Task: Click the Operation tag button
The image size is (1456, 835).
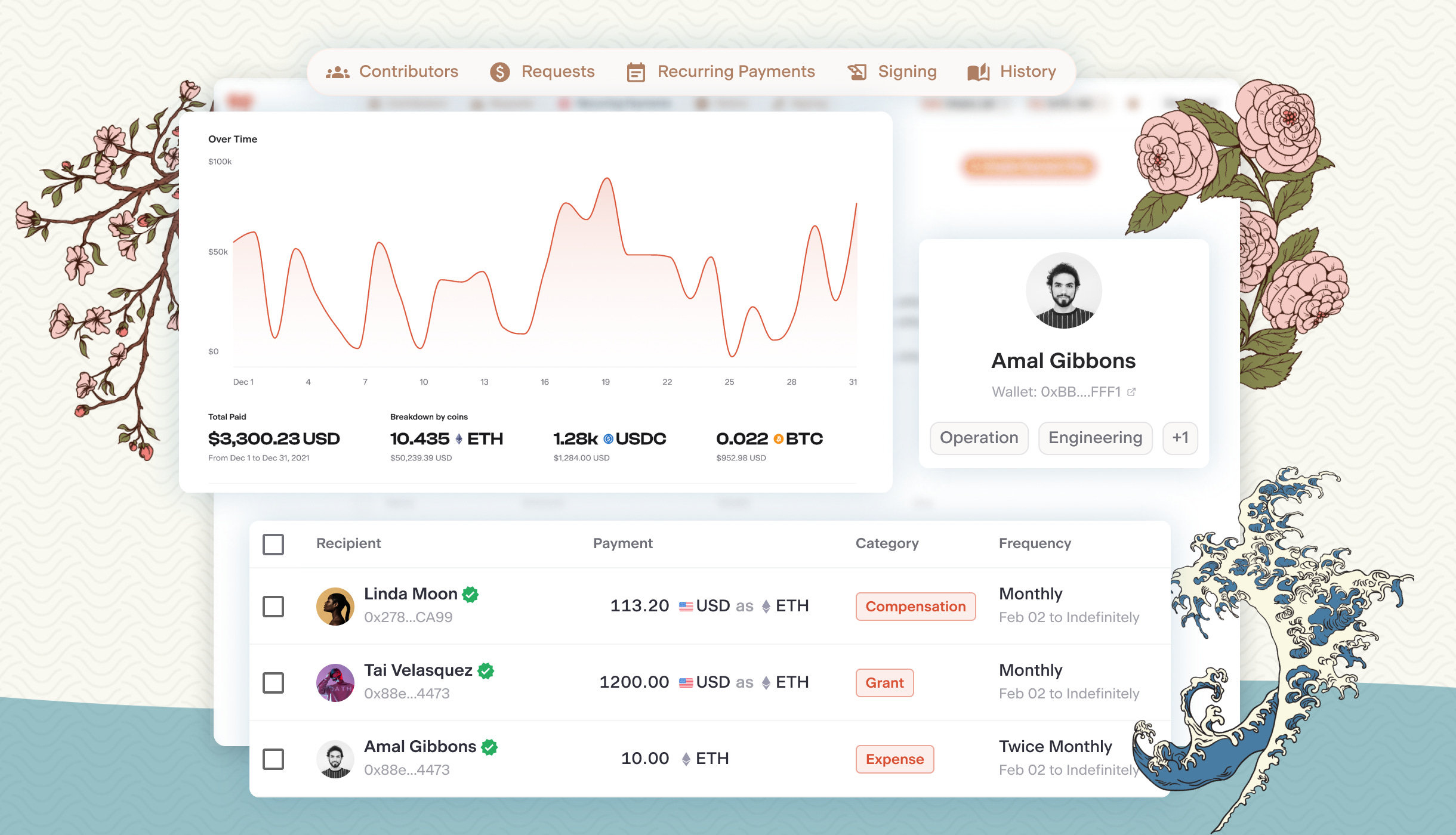Action: [x=979, y=438]
